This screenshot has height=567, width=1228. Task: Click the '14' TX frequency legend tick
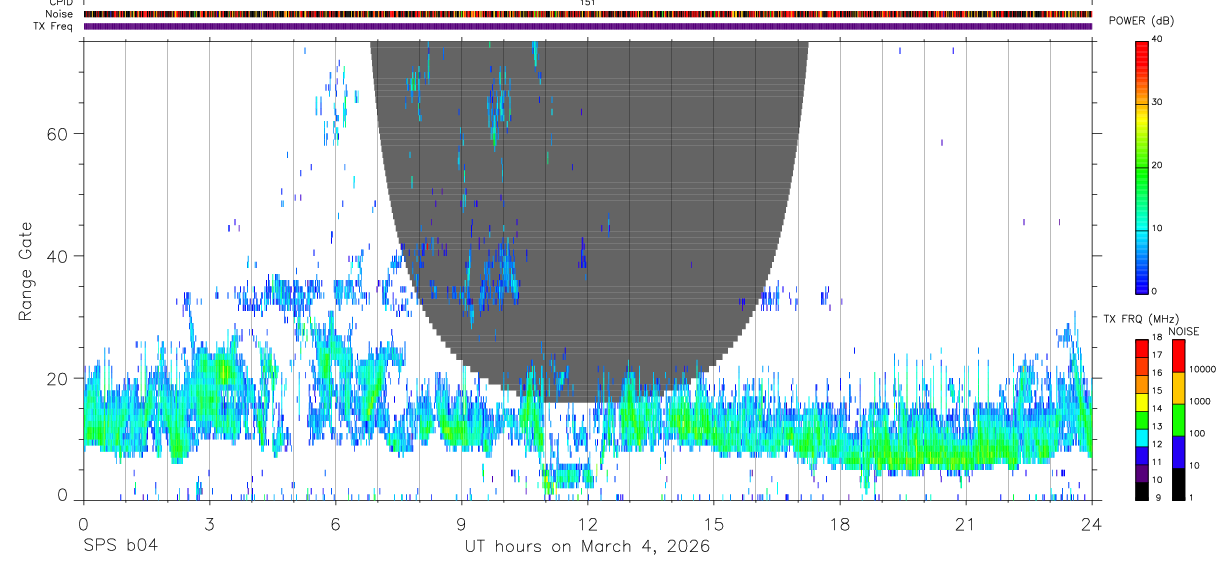(1156, 408)
